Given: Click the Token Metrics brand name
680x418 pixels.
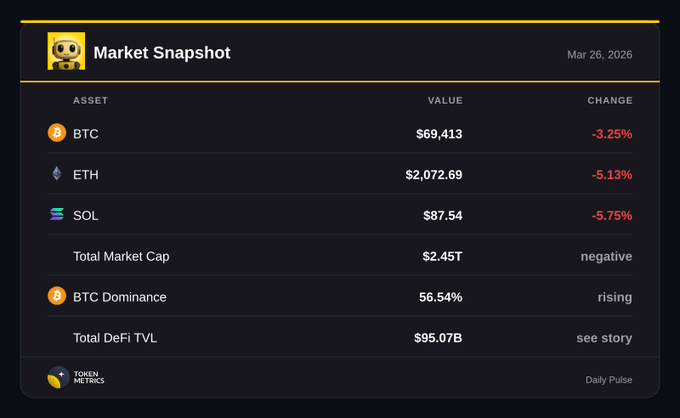Looking at the screenshot, I should [89, 378].
